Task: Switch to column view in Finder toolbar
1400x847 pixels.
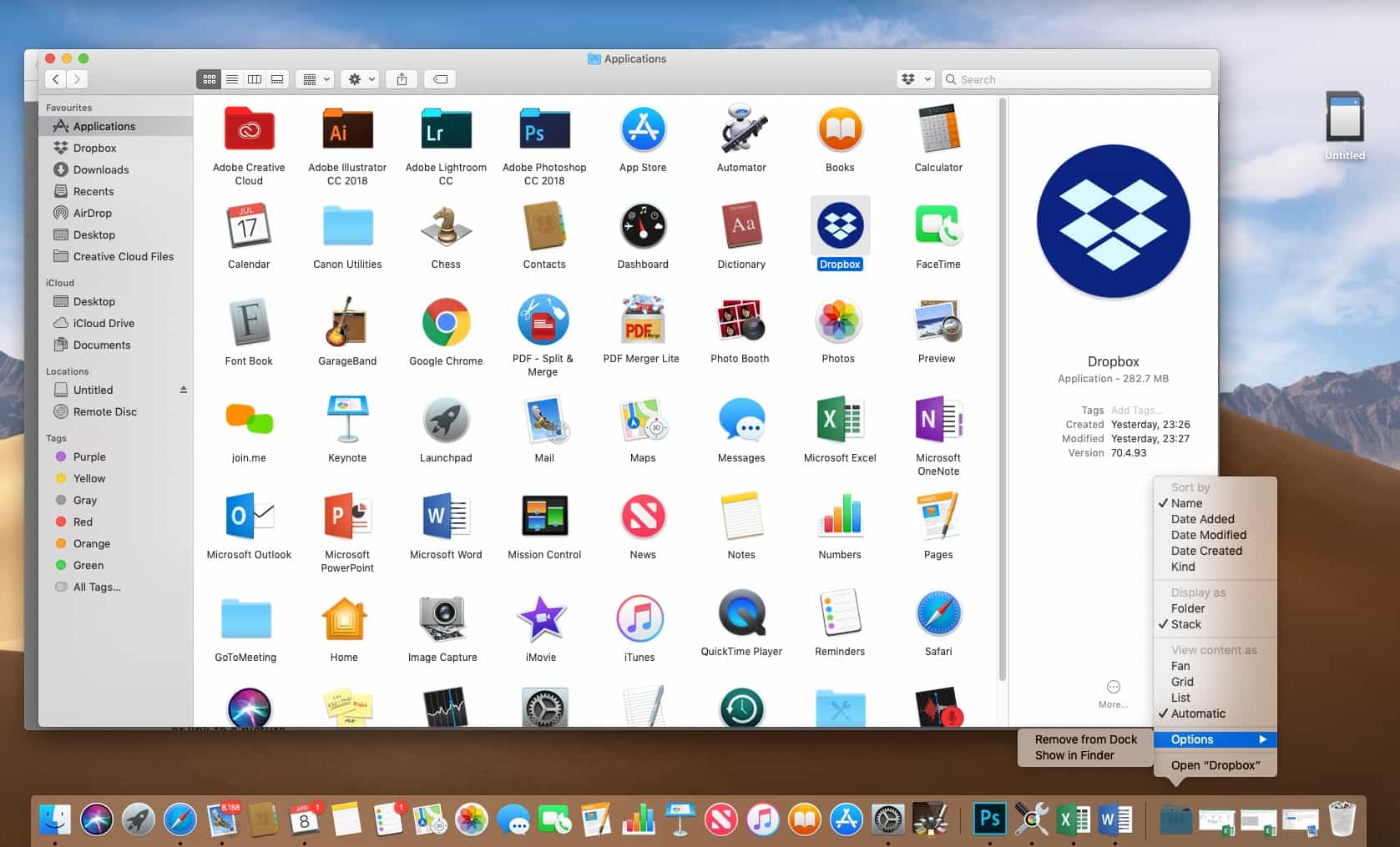Action: coord(255,79)
